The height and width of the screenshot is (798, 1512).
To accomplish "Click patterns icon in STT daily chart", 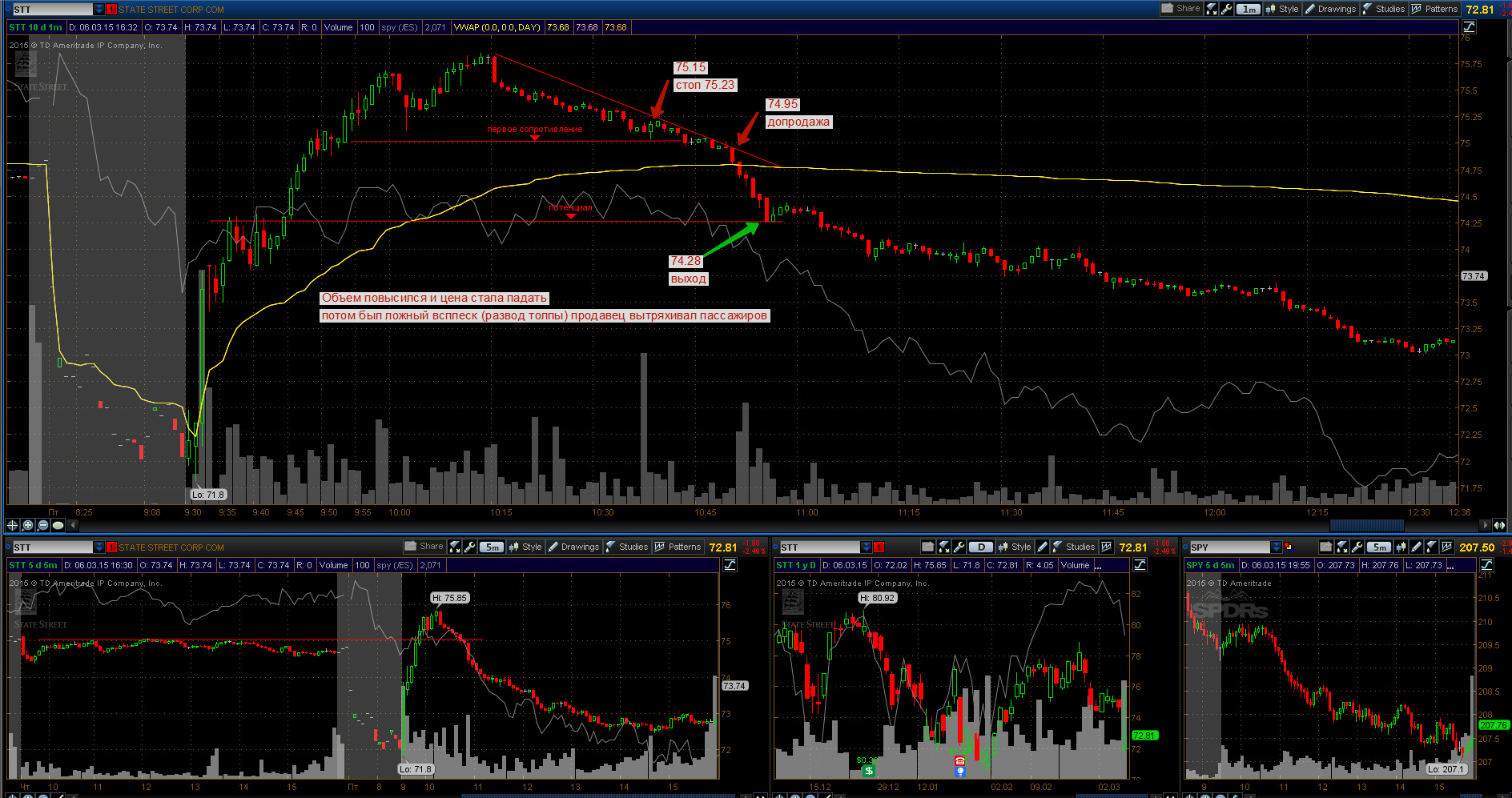I will tap(1106, 547).
